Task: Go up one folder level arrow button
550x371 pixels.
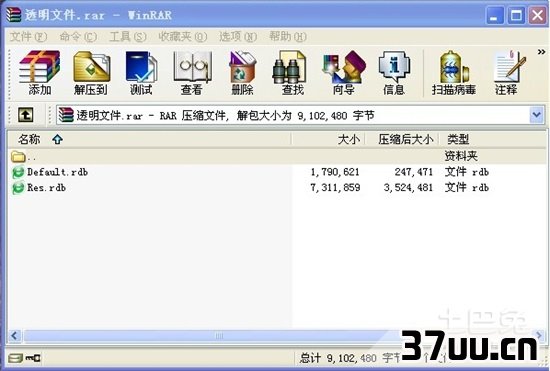Action: 26,115
